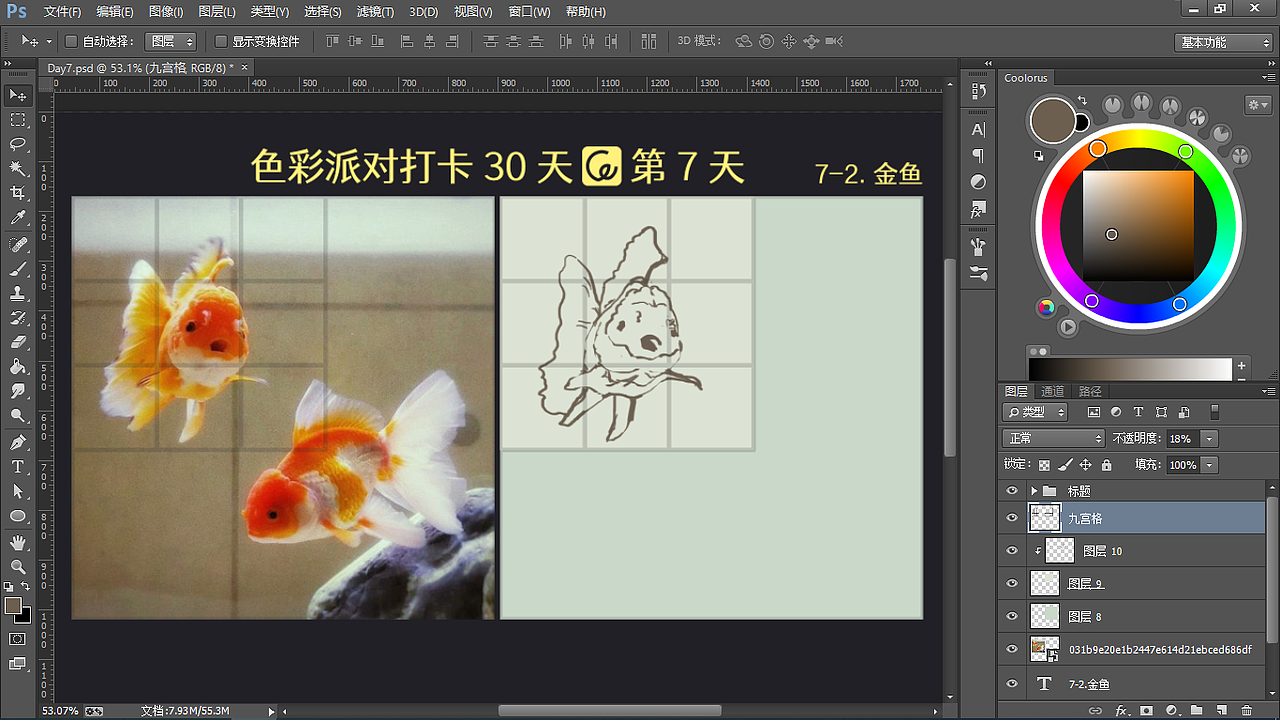Lock transparent pixels icon

(x=1044, y=465)
